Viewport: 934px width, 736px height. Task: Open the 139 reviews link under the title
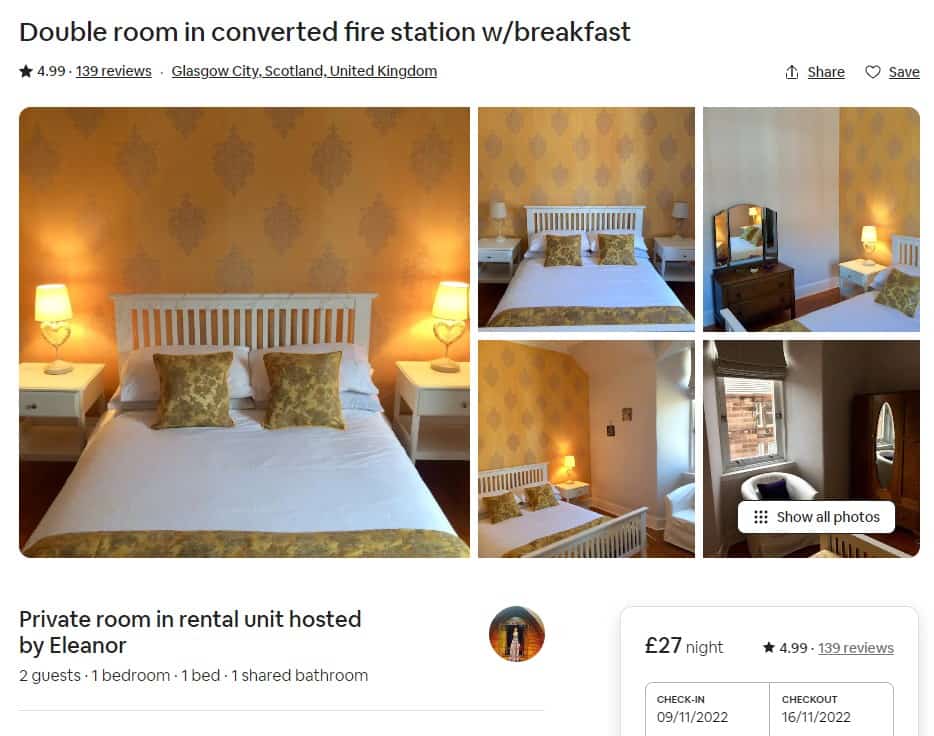[x=113, y=71]
